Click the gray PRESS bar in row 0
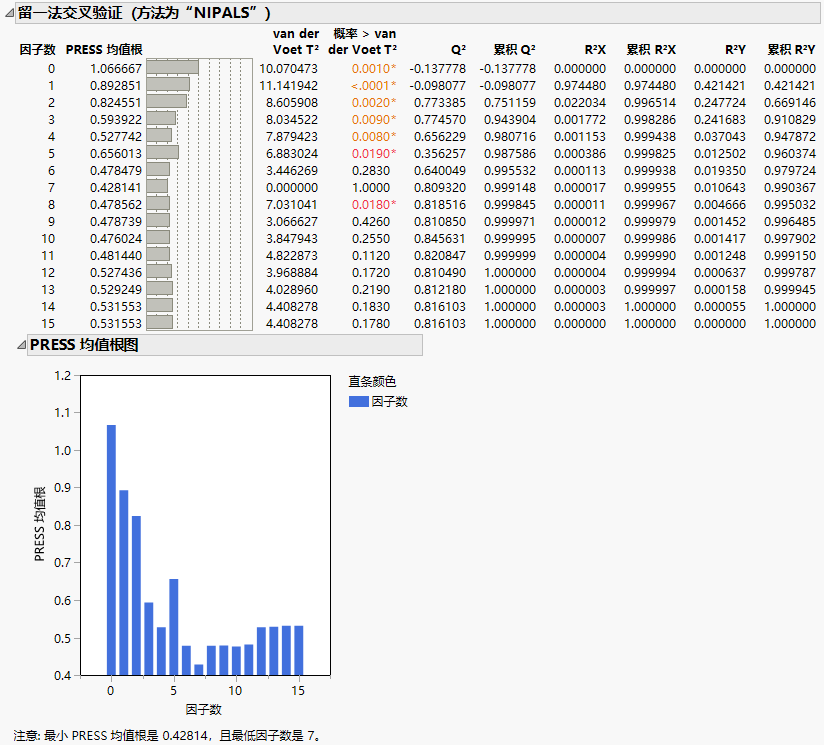 [172, 67]
